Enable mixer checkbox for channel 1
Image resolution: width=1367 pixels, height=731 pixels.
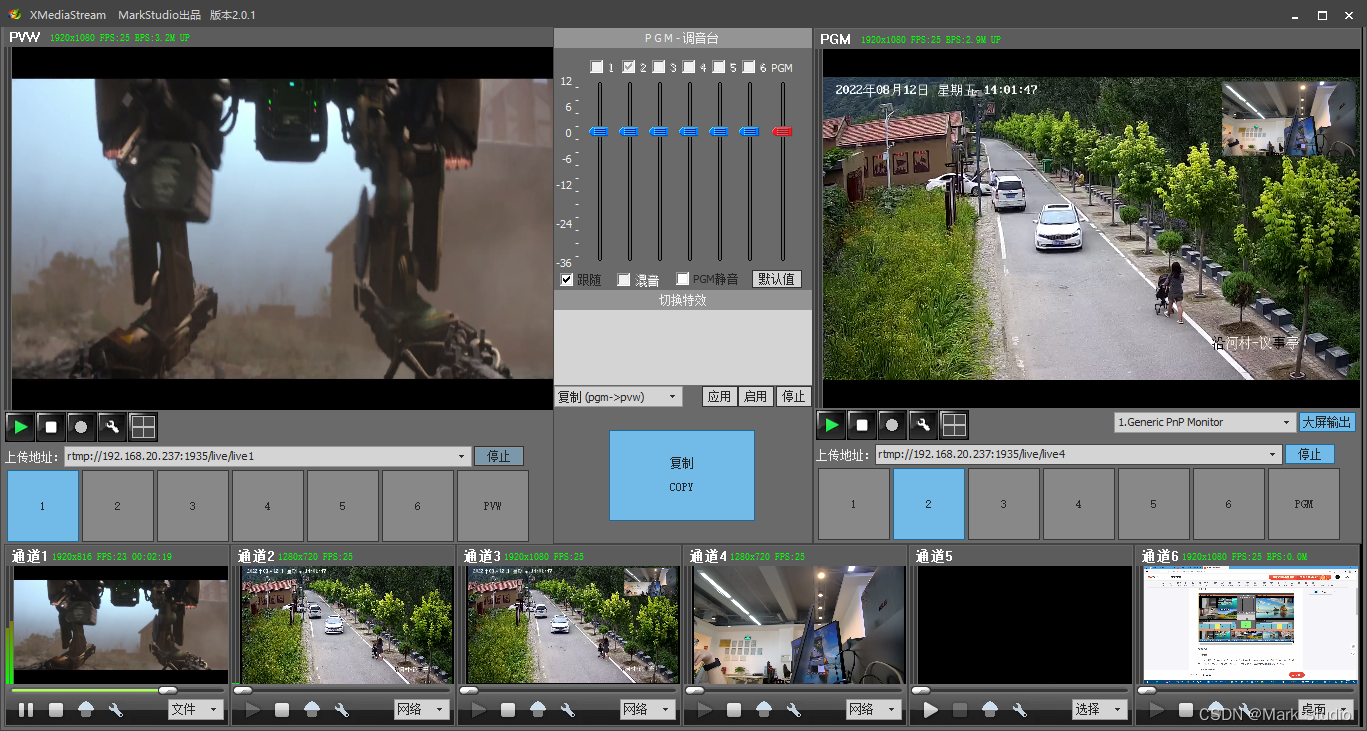[x=596, y=67]
